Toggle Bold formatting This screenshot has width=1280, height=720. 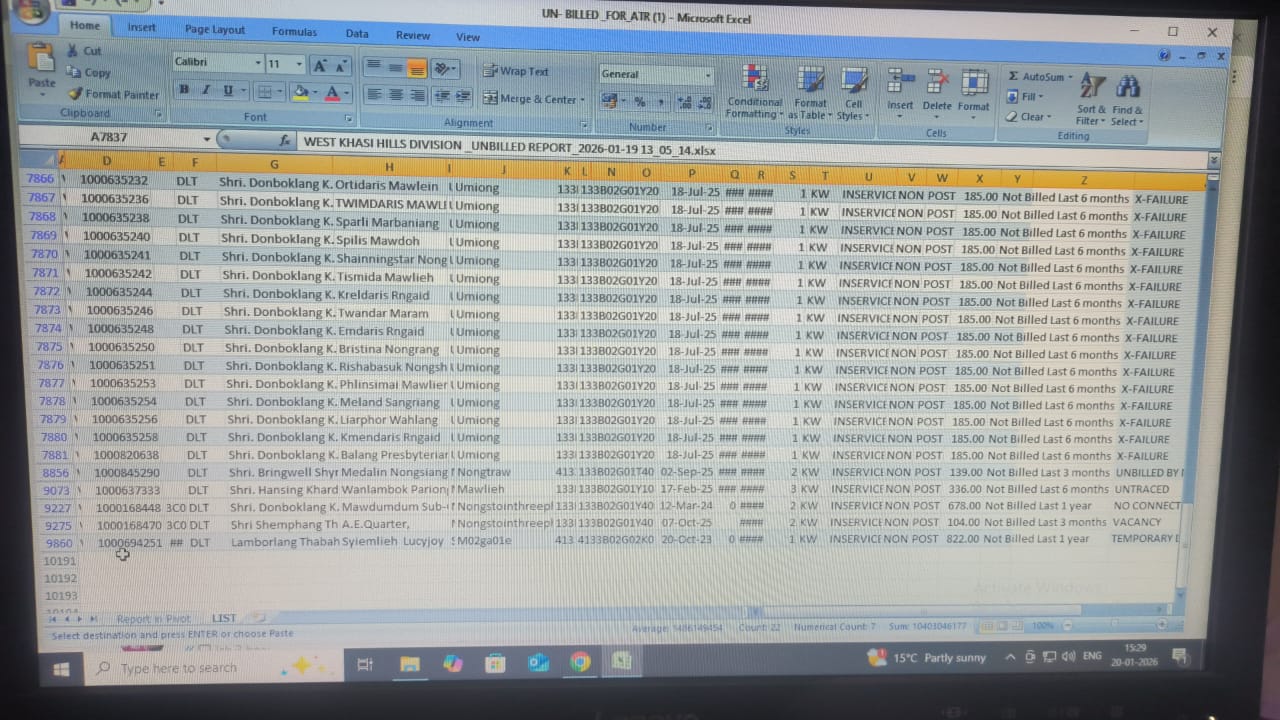184,89
